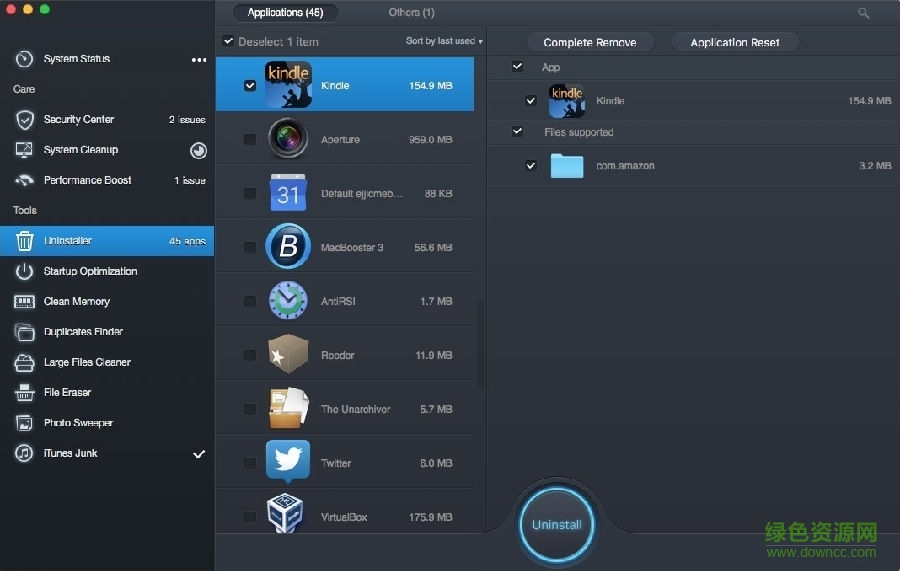
Task: Click the System Status three-dots icon
Action: click(x=199, y=60)
